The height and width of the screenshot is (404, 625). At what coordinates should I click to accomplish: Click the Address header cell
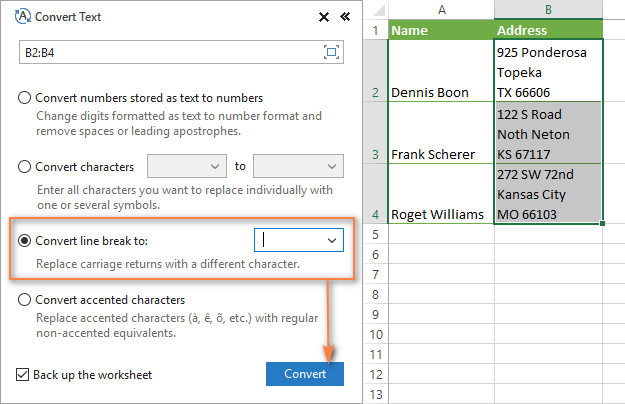coord(548,30)
